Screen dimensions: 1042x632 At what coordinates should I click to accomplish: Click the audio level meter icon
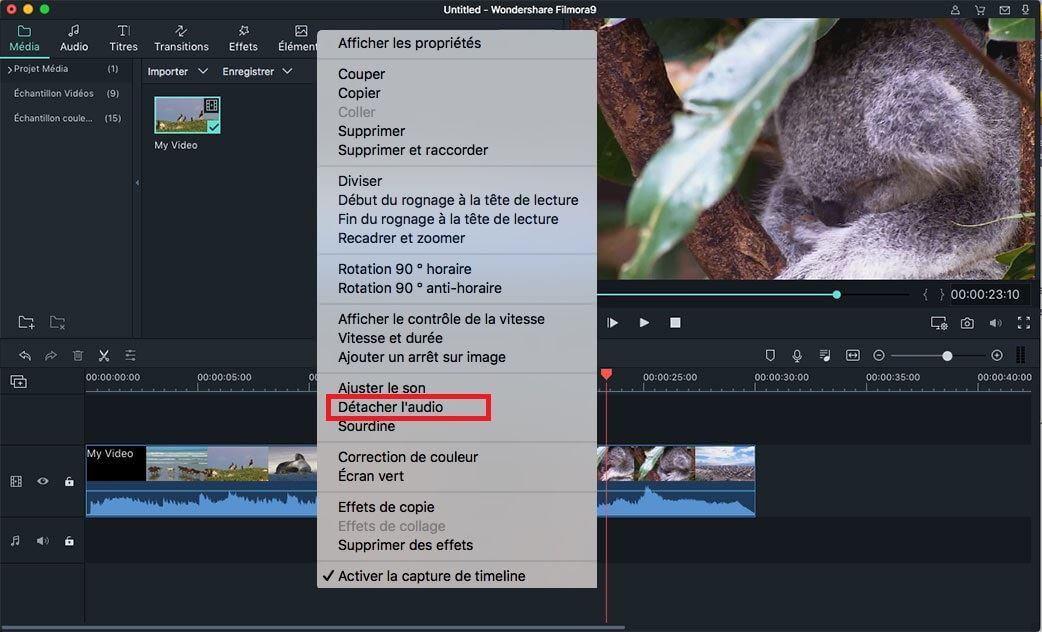pyautogui.click(x=1021, y=355)
